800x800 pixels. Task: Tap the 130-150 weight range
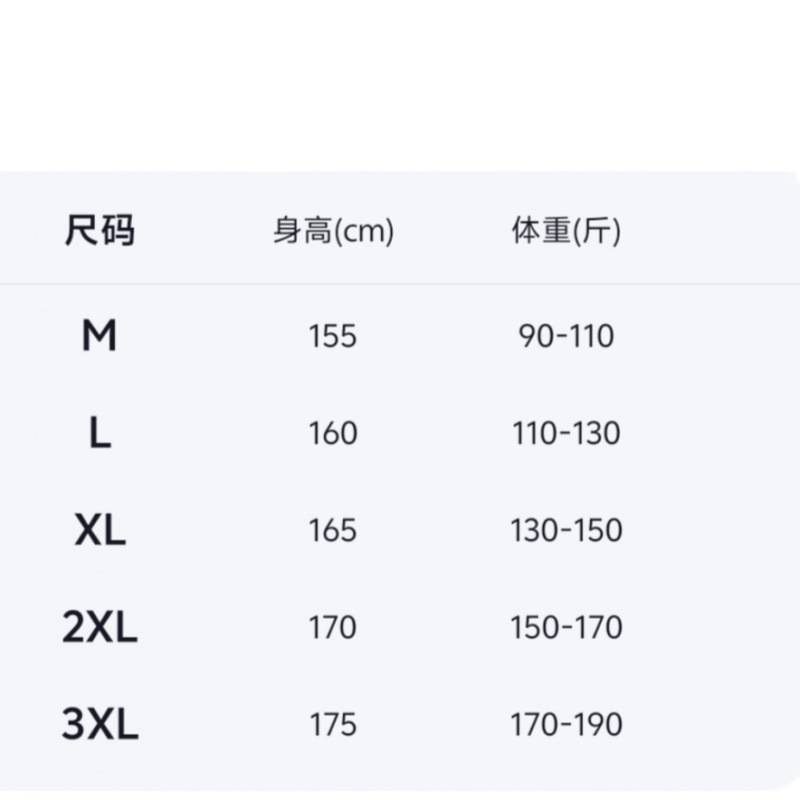(x=566, y=530)
